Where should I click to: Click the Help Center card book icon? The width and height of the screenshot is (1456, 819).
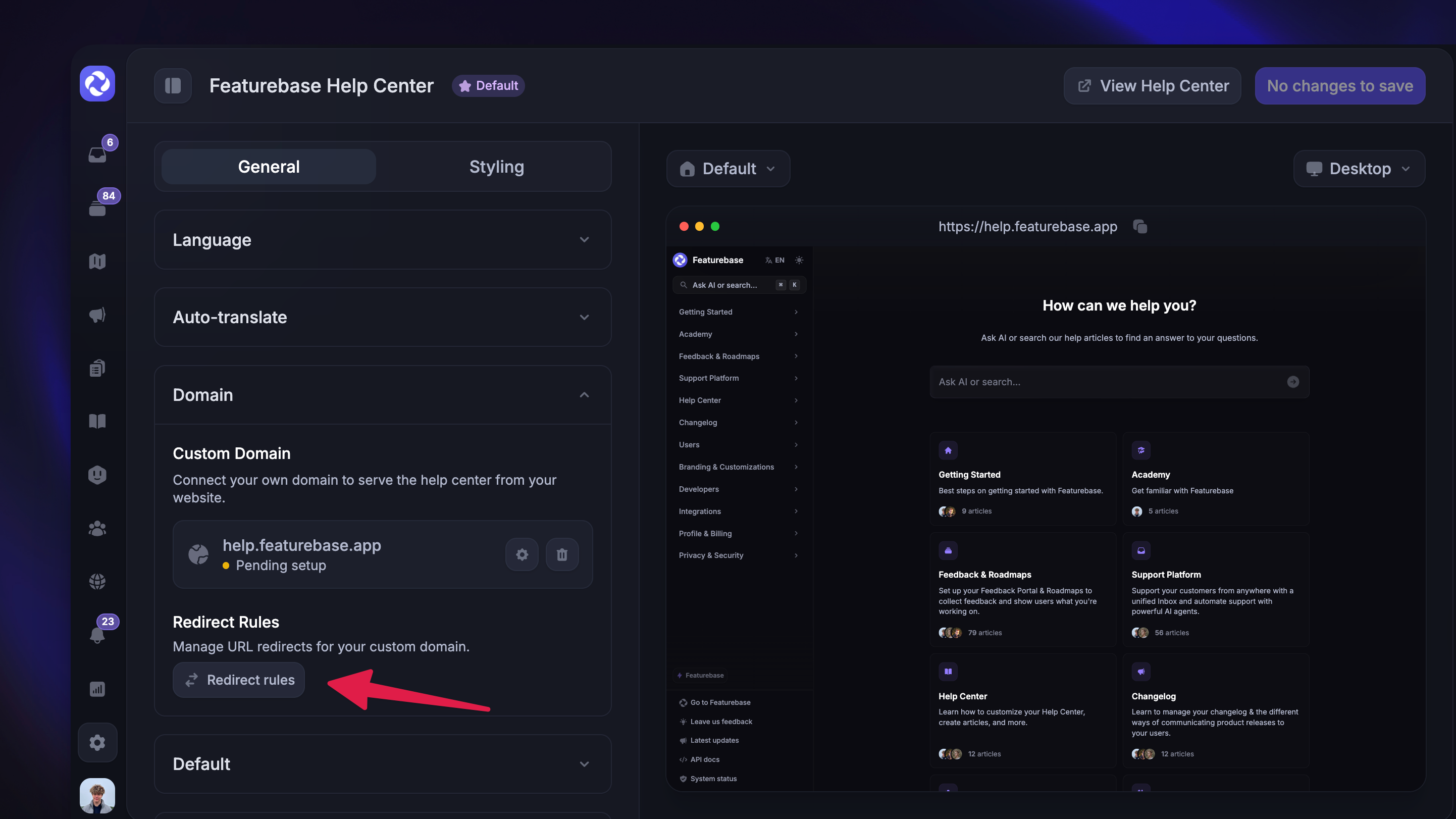click(x=948, y=672)
